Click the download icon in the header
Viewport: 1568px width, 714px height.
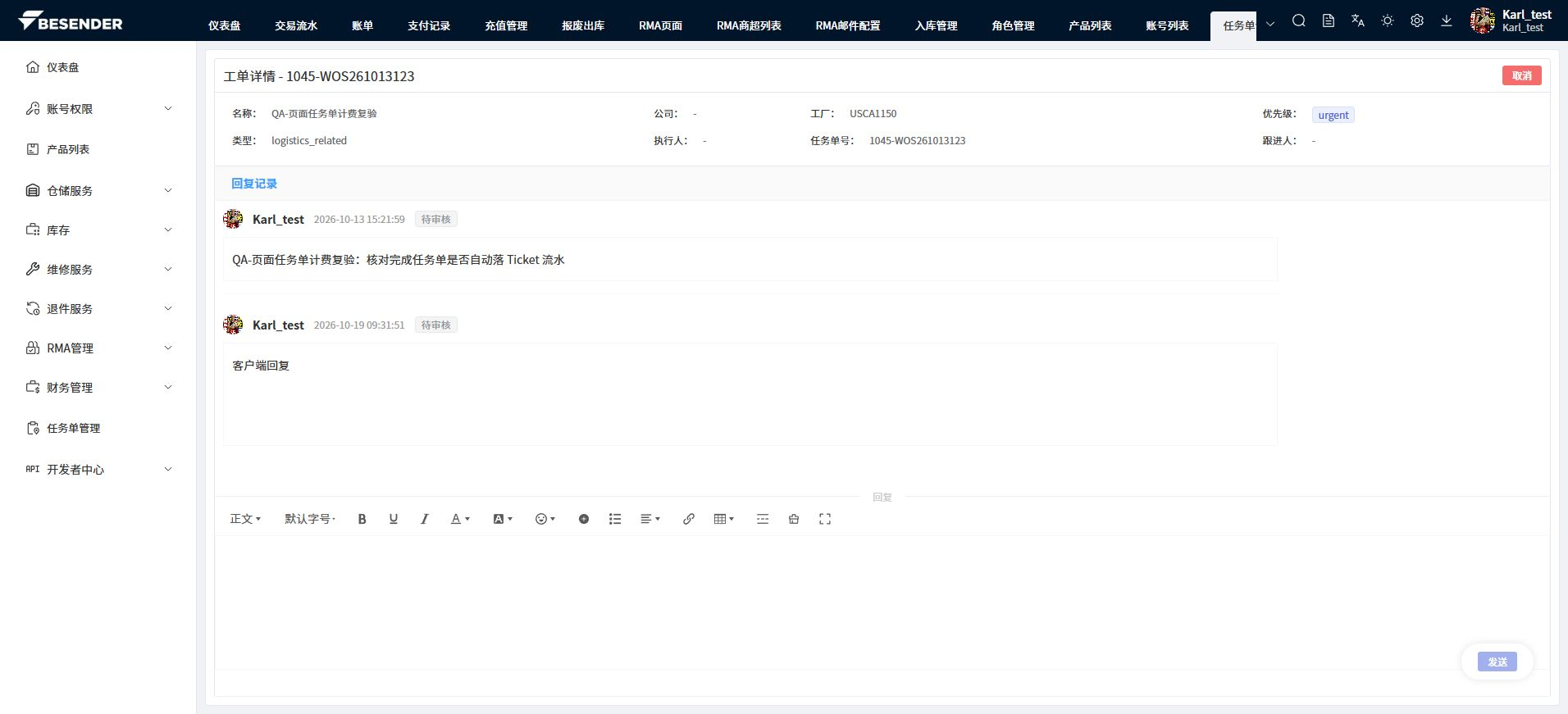(1447, 20)
